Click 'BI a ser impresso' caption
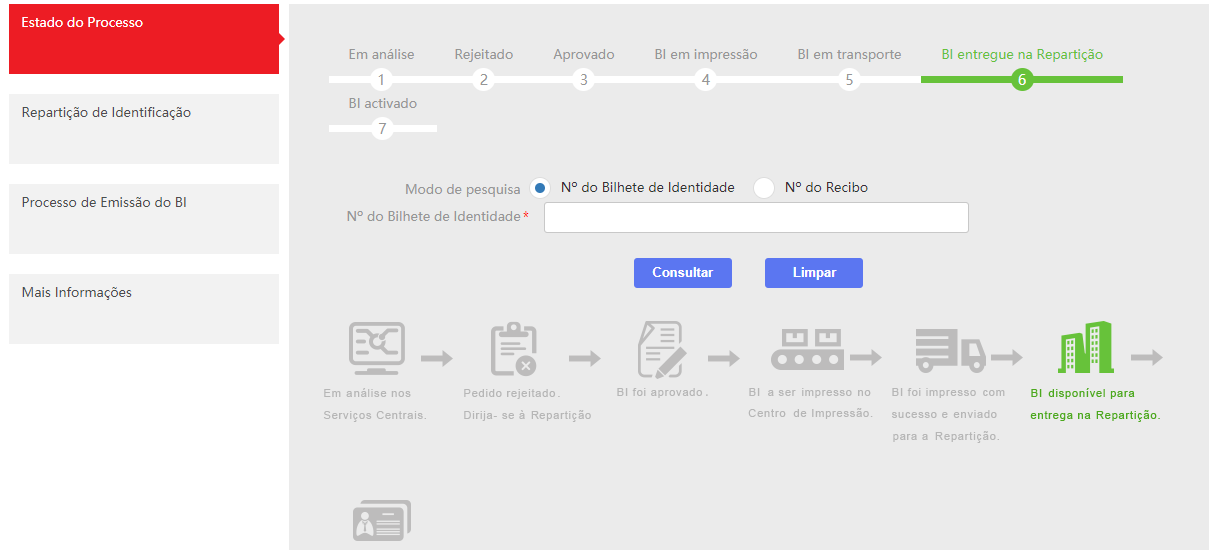The image size is (1218, 550). [x=810, y=403]
